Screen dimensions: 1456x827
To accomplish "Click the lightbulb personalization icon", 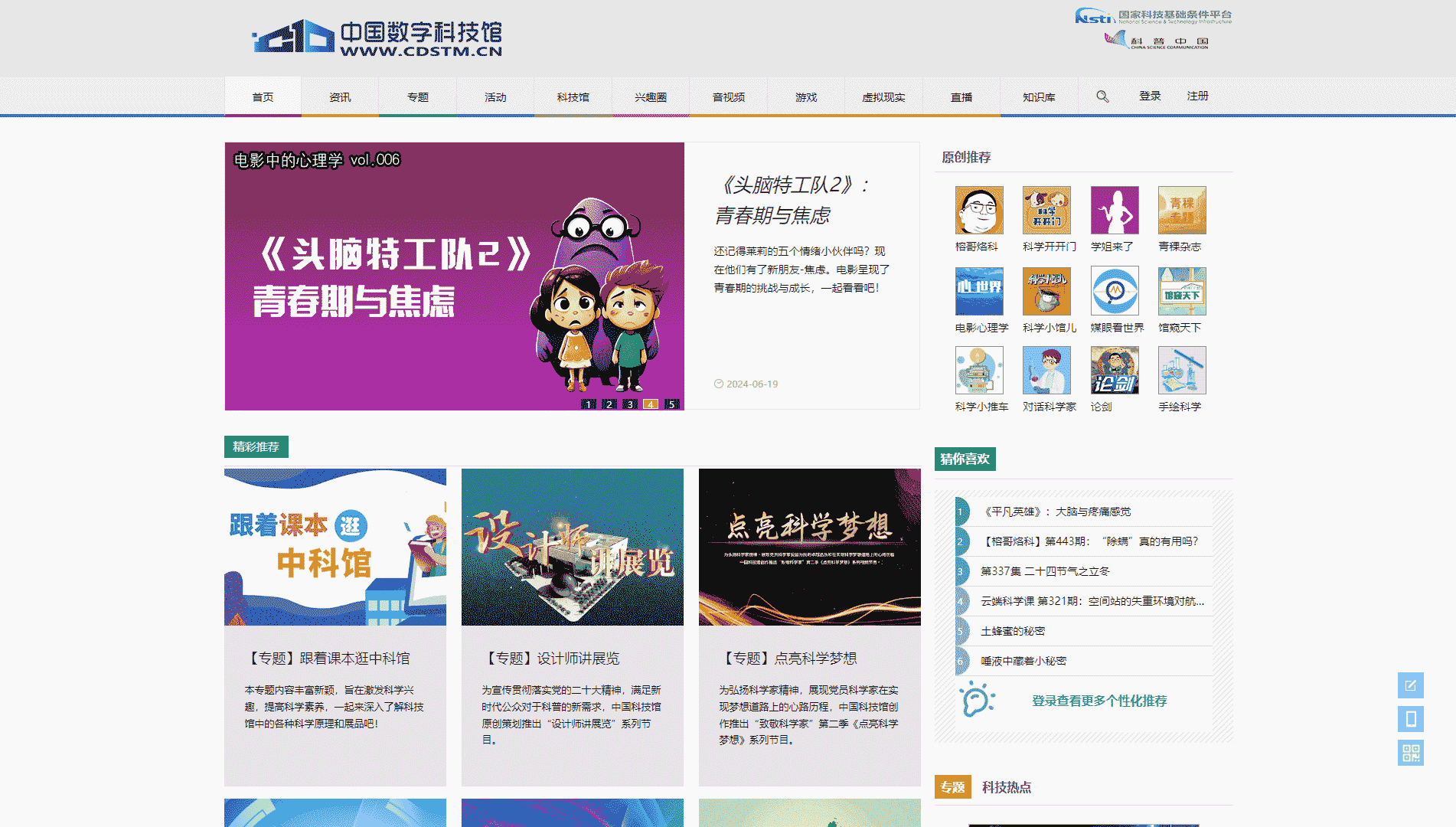I will (976, 699).
